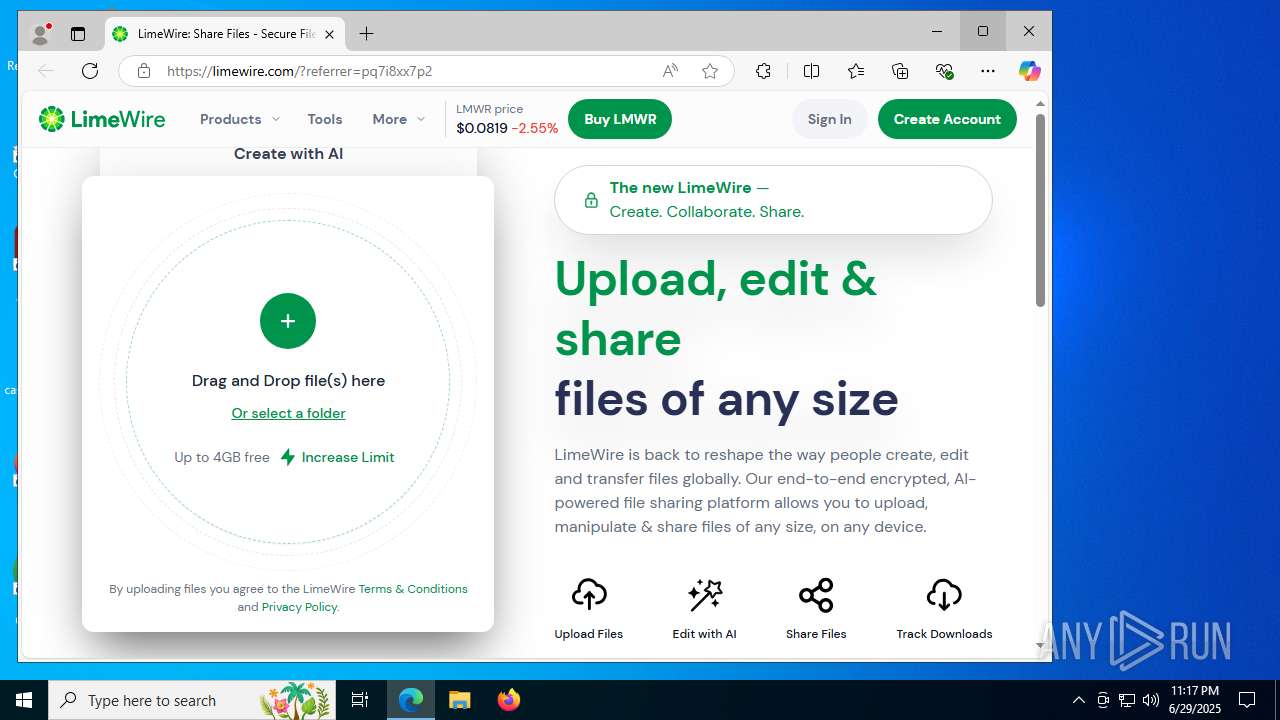Viewport: 1280px width, 720px height.
Task: Click the page vertical scrollbar thumb
Action: pos(1040,210)
